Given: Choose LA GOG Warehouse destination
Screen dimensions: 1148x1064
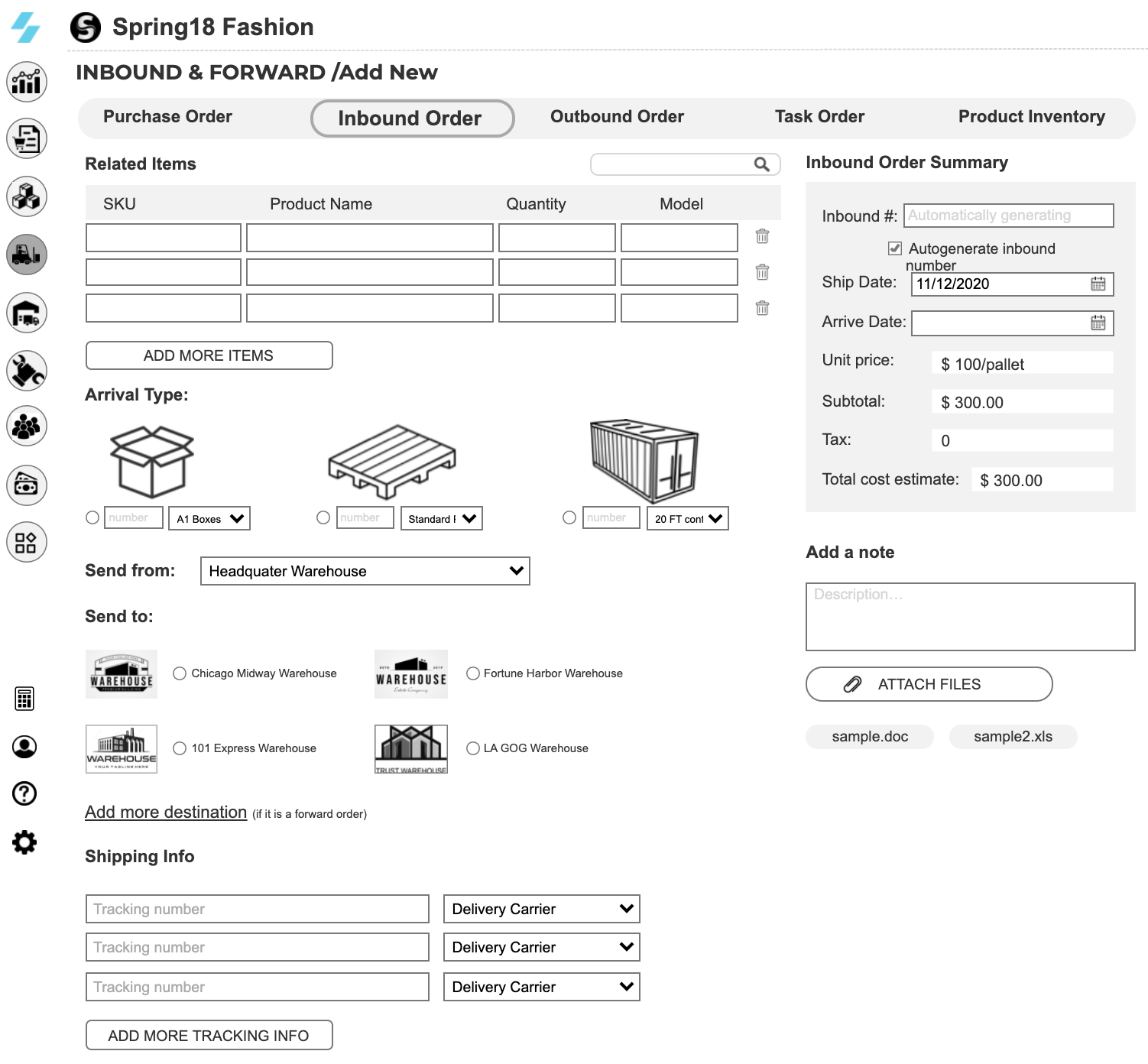Looking at the screenshot, I should pos(473,748).
